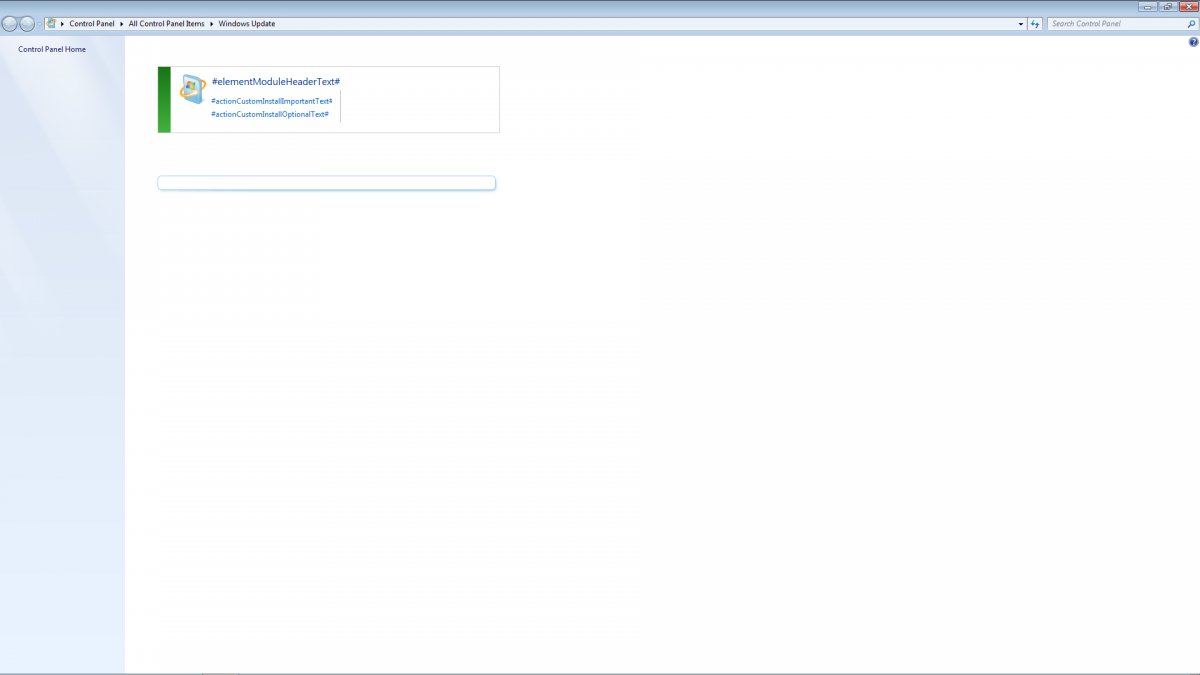Expand the arrow after Control Panel breadcrumb
This screenshot has width=1200, height=675.
click(122, 23)
